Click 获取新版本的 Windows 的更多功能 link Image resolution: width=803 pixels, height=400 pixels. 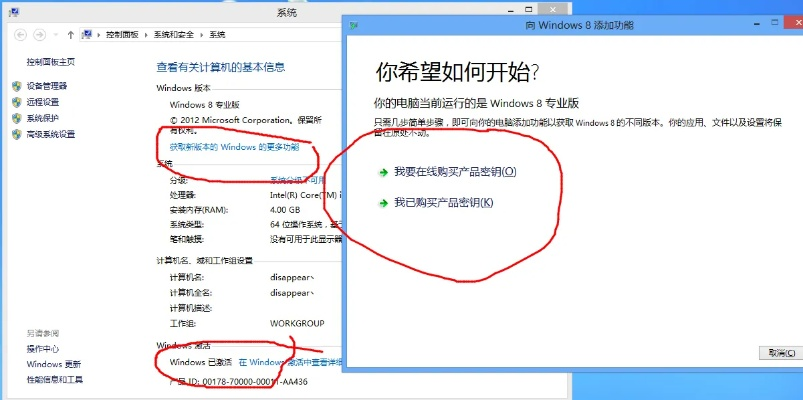point(234,147)
